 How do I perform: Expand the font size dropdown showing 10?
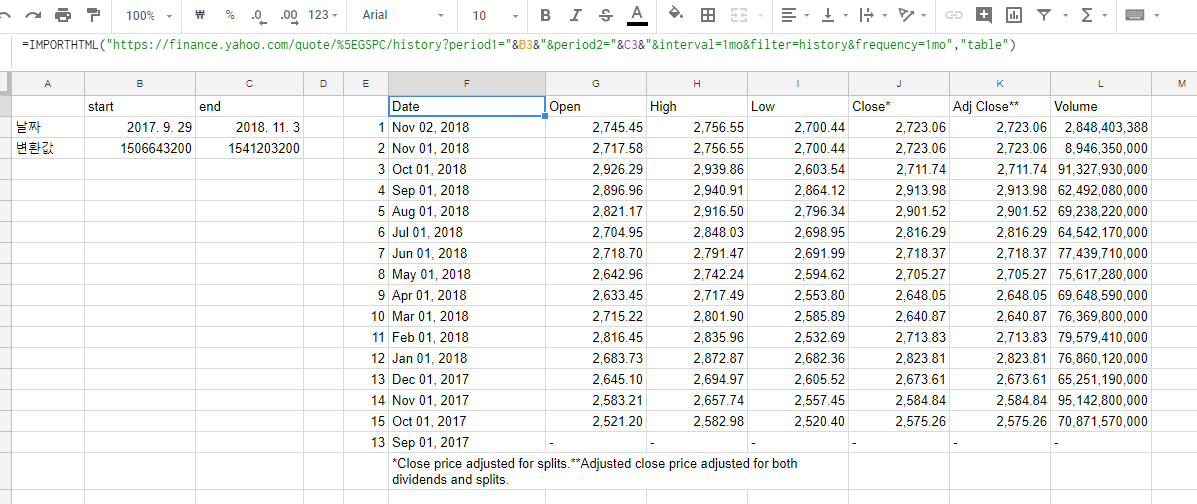pos(490,15)
